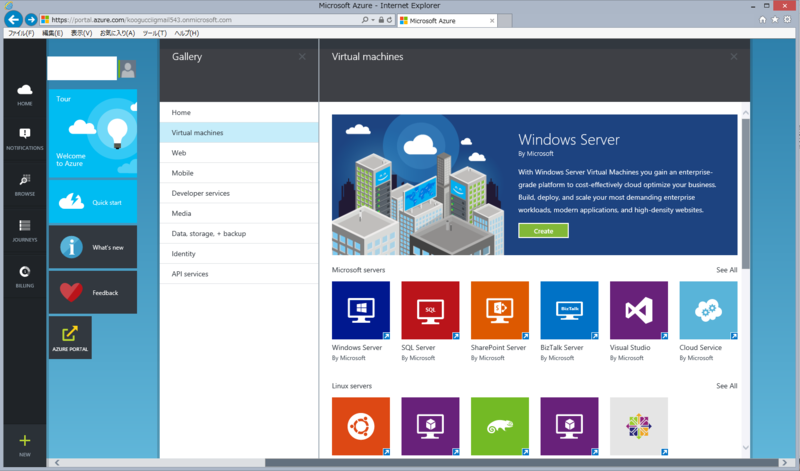The width and height of the screenshot is (800, 471).
Task: Click the browser Back arrow button
Action: tap(14, 19)
